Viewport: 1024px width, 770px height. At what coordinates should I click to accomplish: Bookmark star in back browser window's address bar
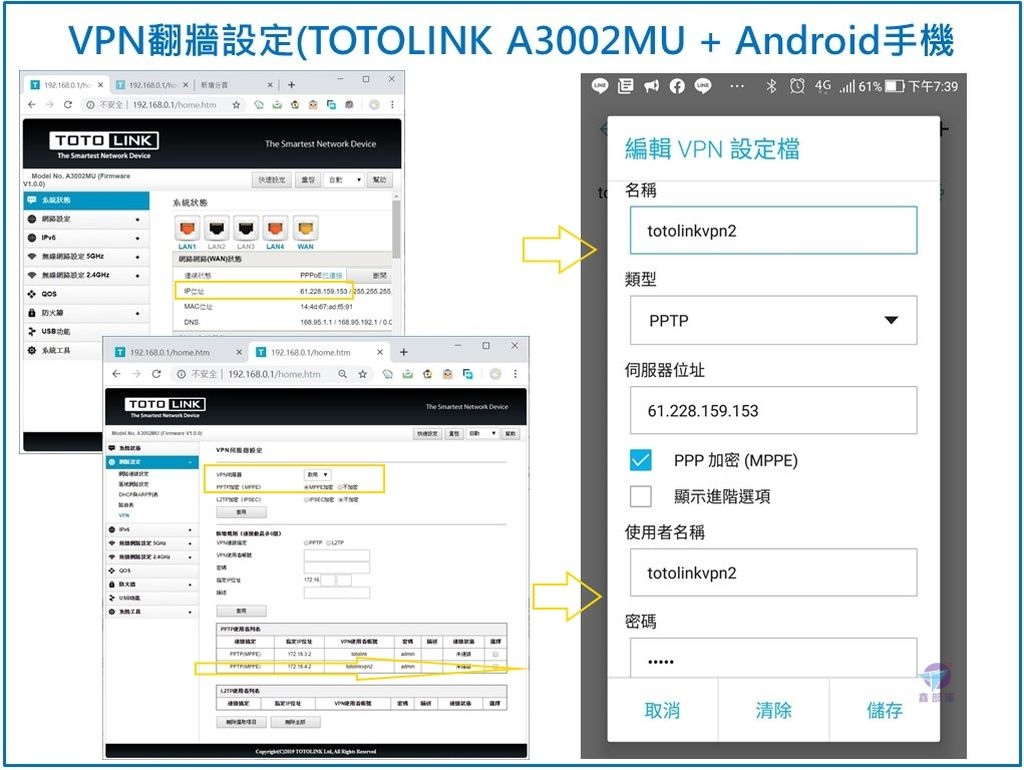[x=236, y=104]
